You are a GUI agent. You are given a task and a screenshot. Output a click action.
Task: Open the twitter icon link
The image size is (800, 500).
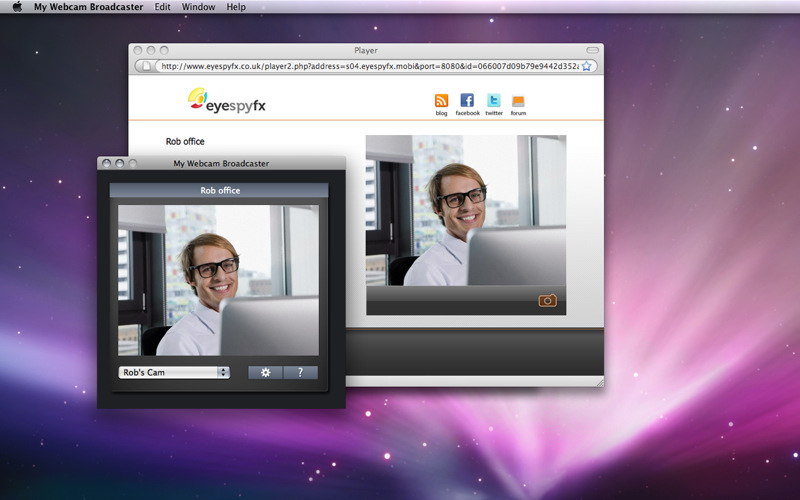click(493, 100)
